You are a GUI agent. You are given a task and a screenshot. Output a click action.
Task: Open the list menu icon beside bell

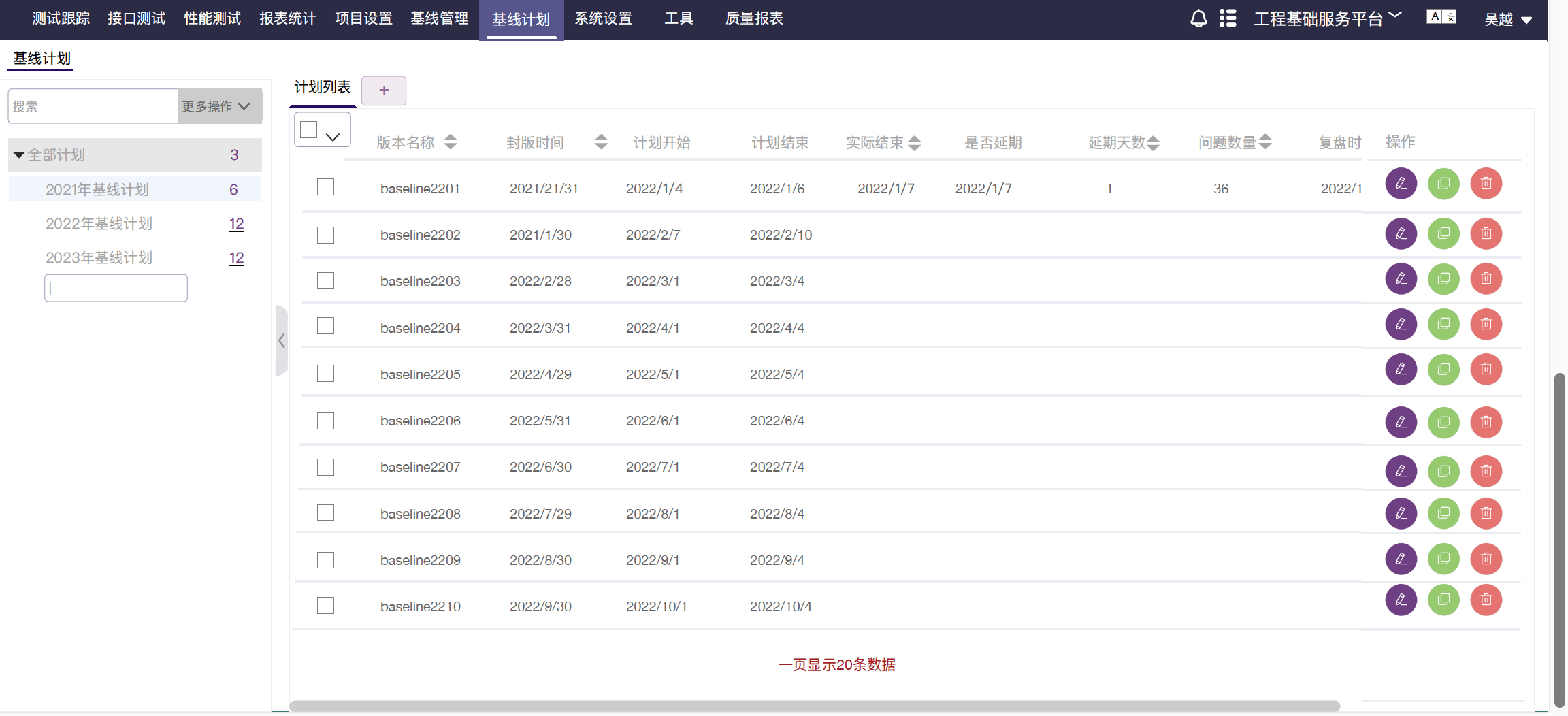point(1228,18)
